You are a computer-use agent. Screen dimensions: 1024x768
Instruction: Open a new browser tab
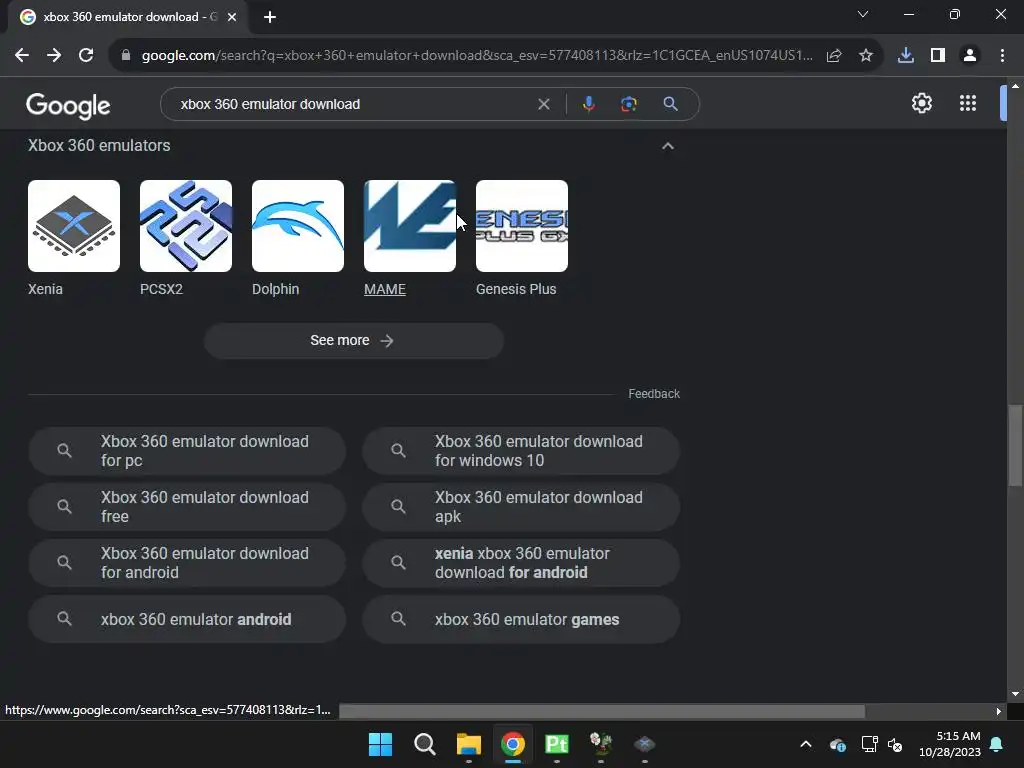pyautogui.click(x=270, y=17)
